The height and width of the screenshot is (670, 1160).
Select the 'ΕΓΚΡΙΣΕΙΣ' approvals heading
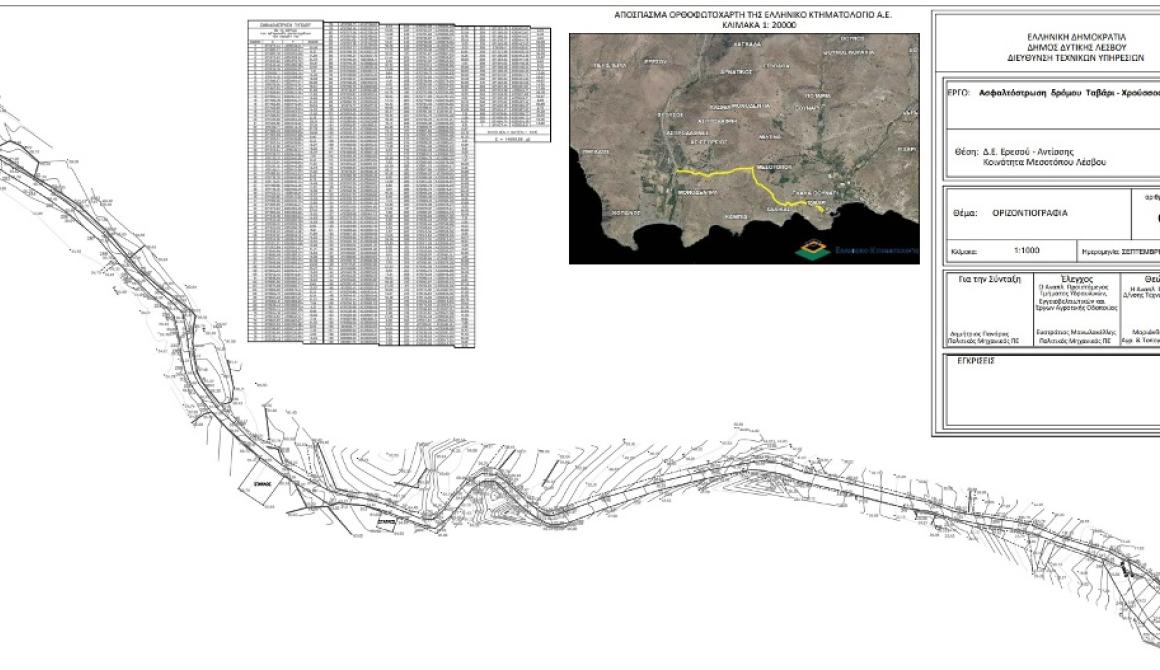pos(975,362)
